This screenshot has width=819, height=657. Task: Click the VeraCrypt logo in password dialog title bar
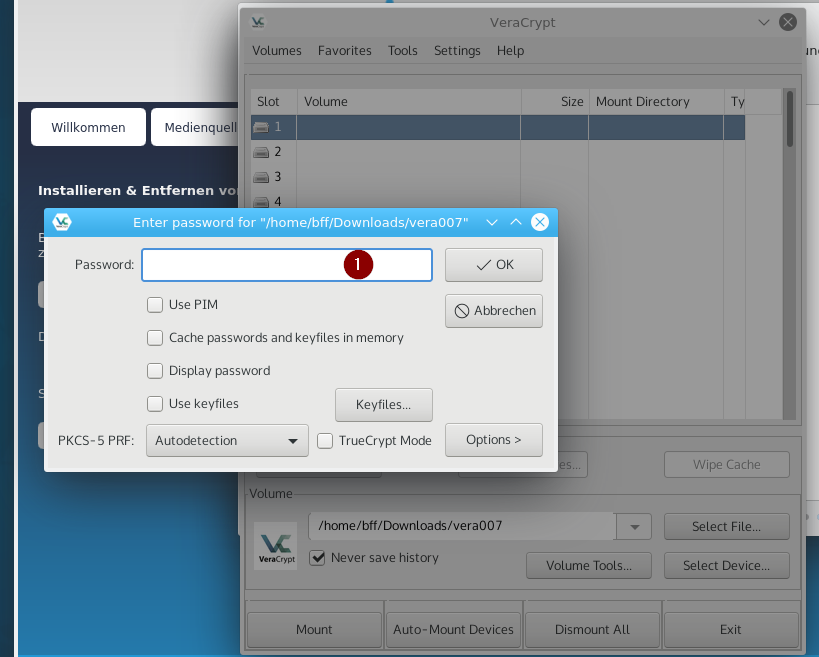(62, 222)
